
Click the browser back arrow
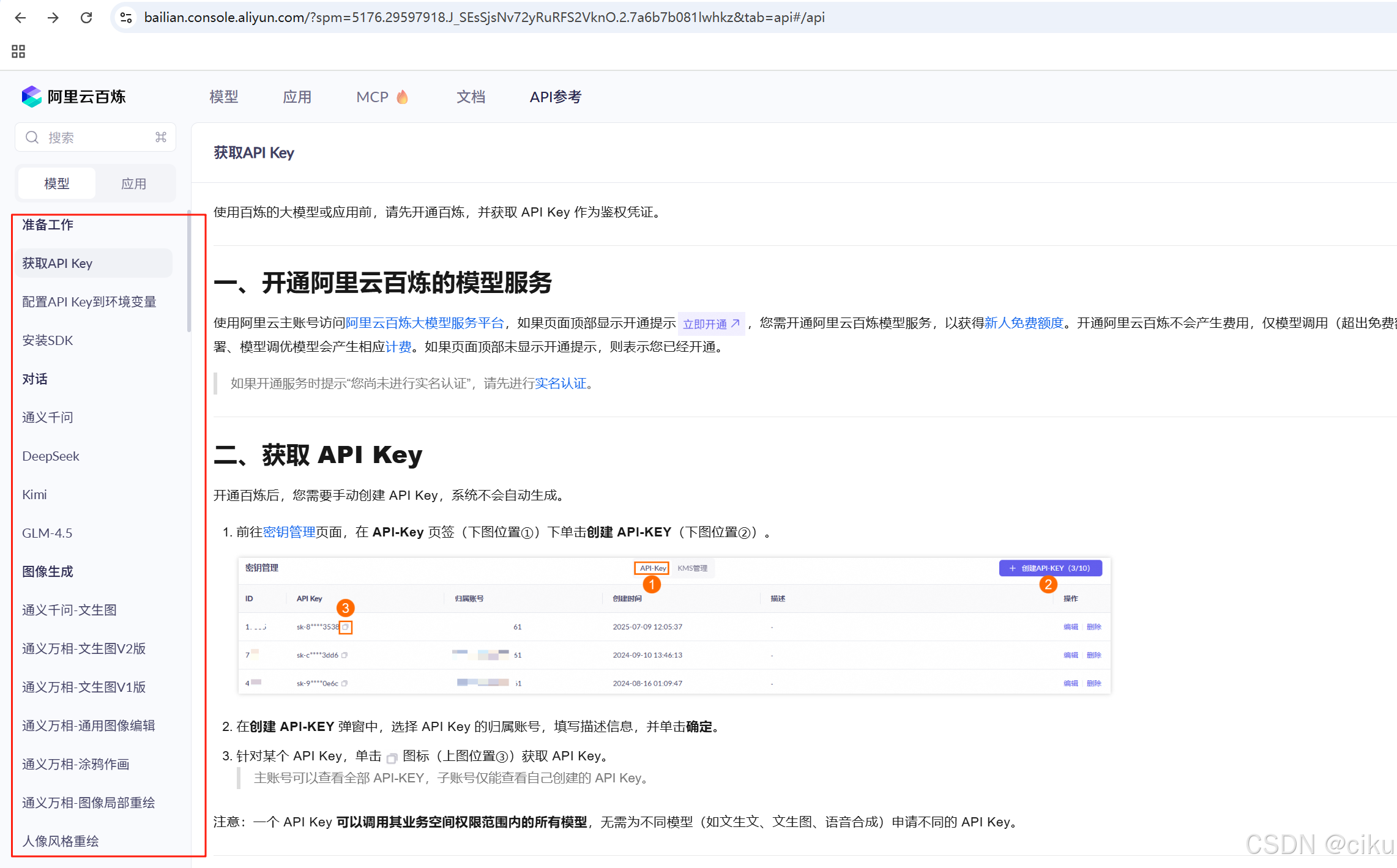pyautogui.click(x=20, y=18)
